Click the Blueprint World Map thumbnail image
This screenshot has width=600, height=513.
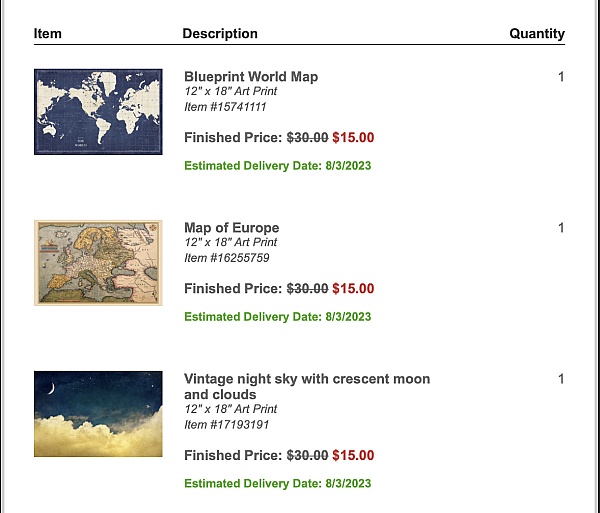98,111
